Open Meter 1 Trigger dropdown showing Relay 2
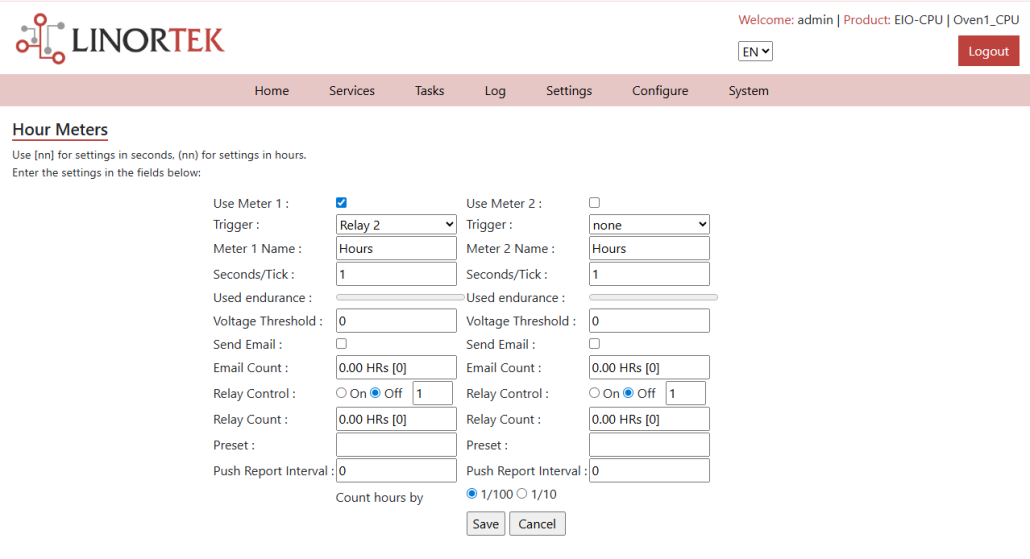This screenshot has width=1030, height=559. tap(396, 225)
